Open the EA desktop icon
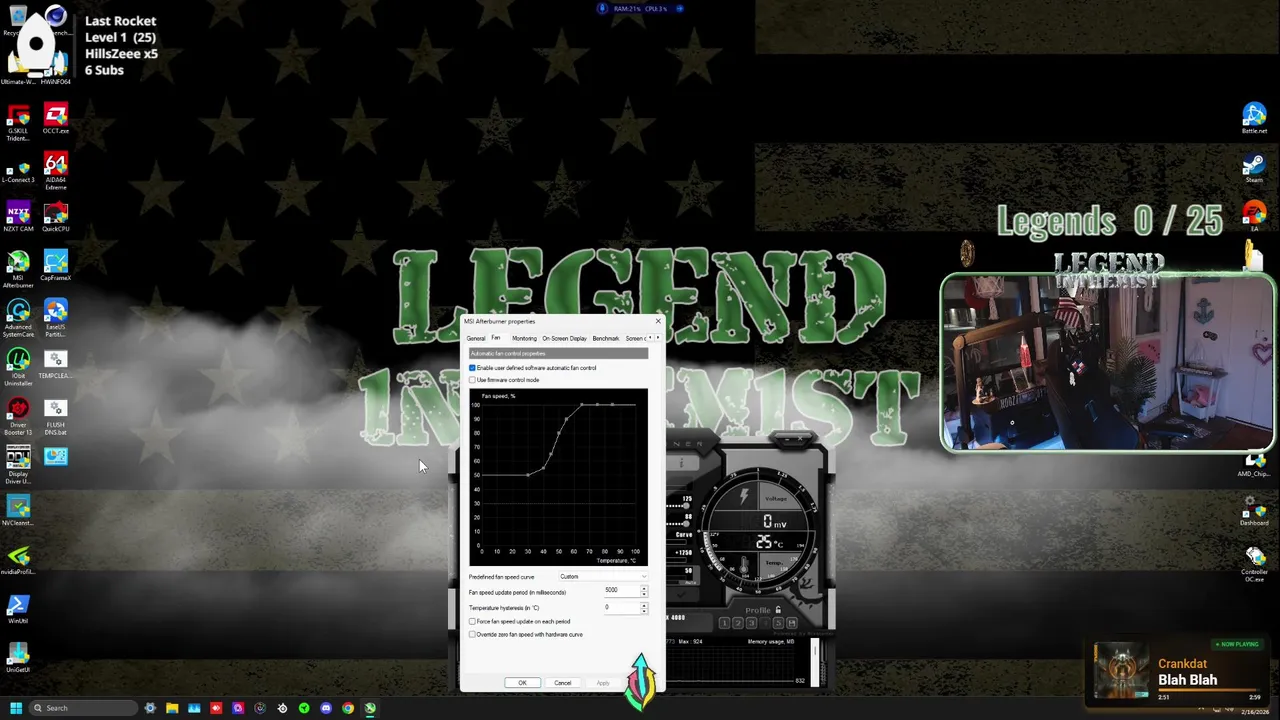The image size is (1280, 720). pos(1254,216)
